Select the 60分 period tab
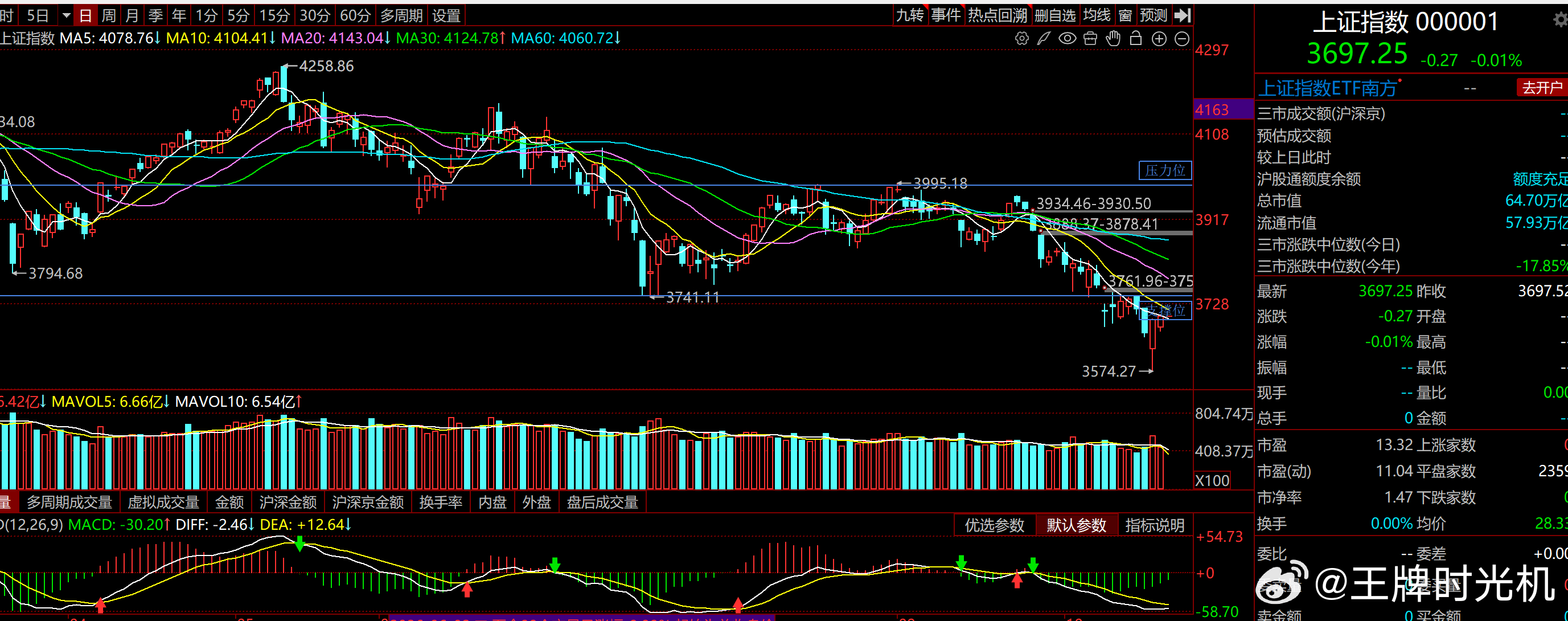 [355, 15]
